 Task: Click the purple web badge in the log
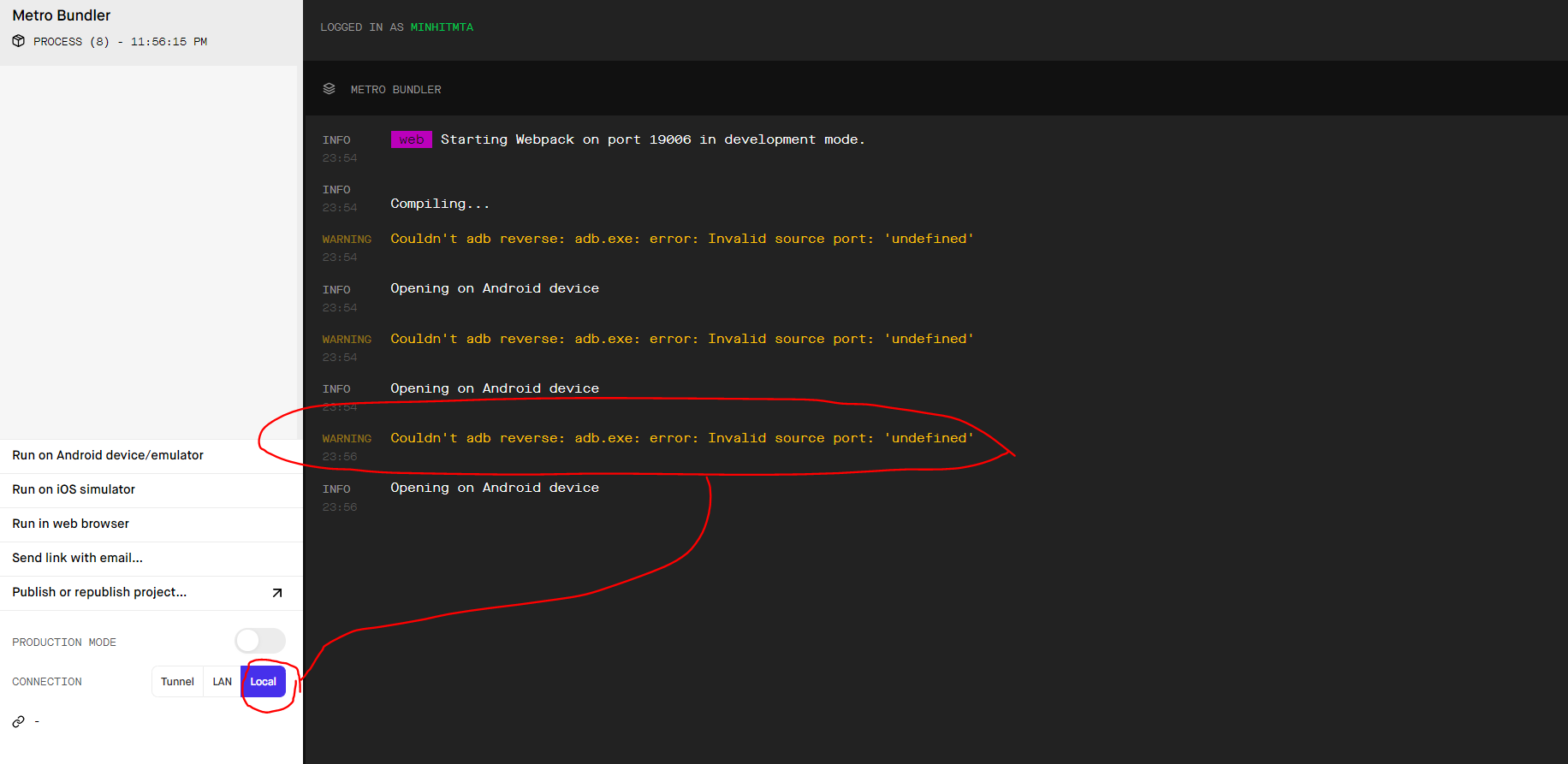[411, 139]
